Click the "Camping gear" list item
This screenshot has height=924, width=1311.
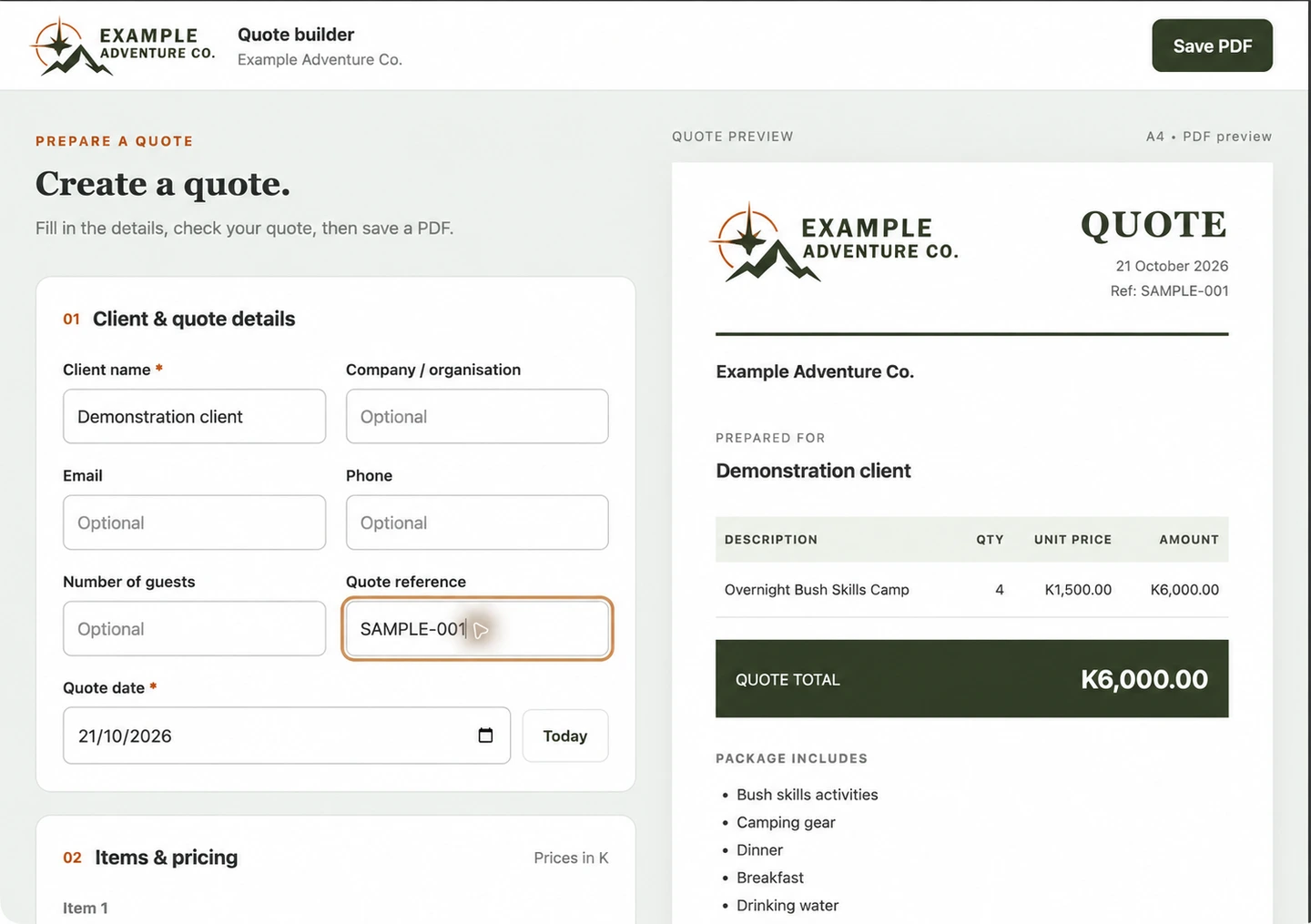tap(786, 822)
